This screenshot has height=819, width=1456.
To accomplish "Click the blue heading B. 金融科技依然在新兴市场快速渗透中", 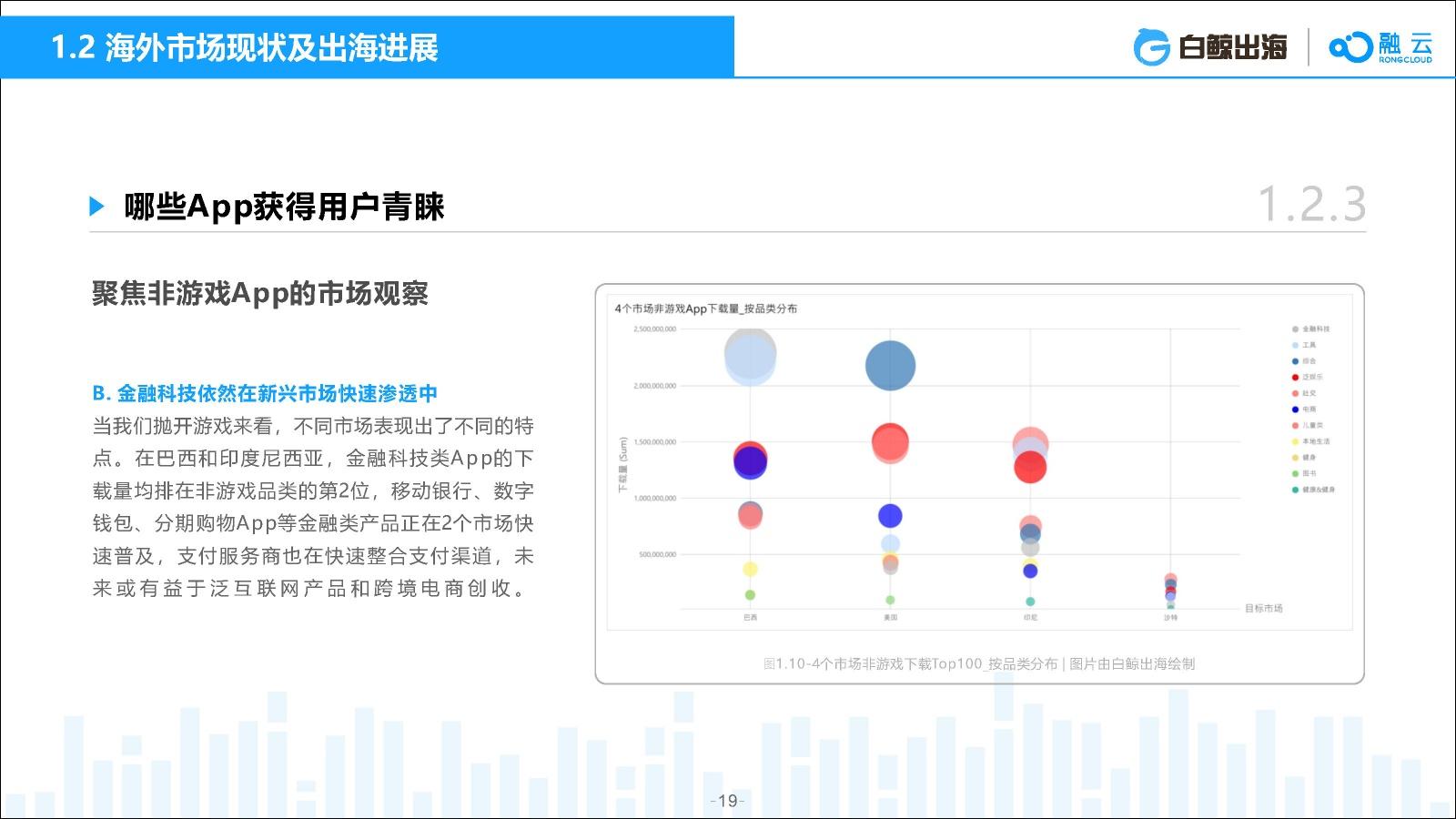I will (265, 393).
